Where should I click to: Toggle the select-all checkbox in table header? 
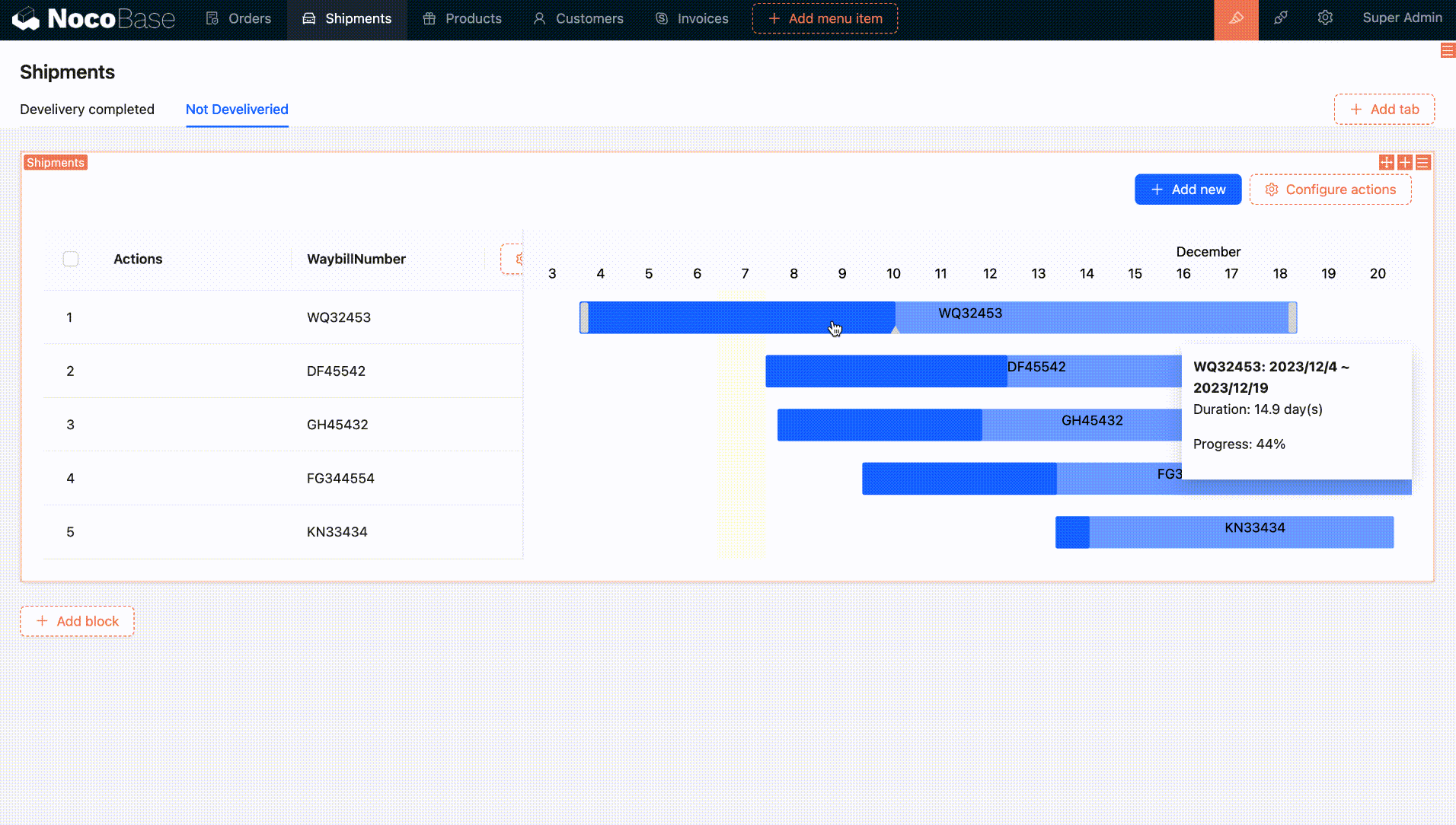tap(71, 259)
